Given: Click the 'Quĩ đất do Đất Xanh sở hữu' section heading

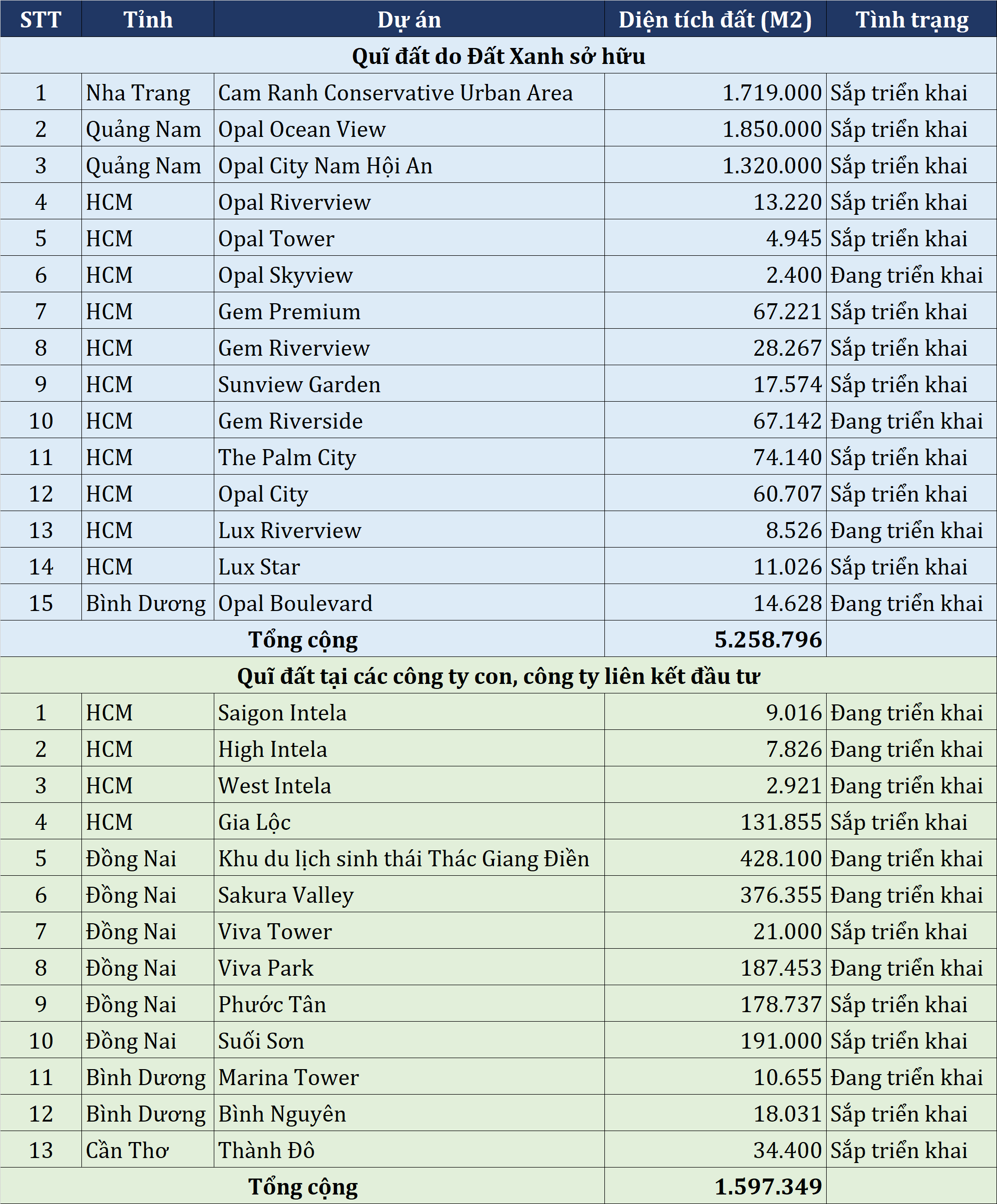Looking at the screenshot, I should [498, 55].
